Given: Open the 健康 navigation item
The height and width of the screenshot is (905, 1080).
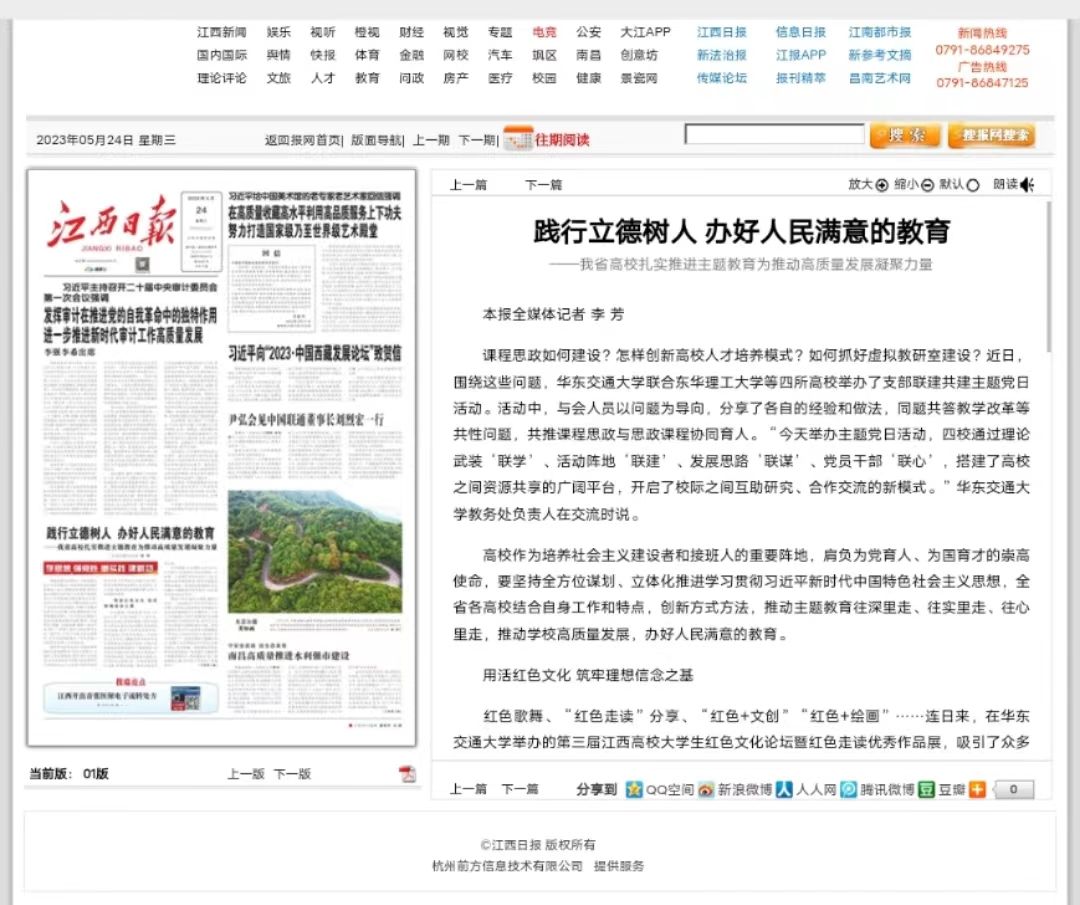Looking at the screenshot, I should click(588, 78).
